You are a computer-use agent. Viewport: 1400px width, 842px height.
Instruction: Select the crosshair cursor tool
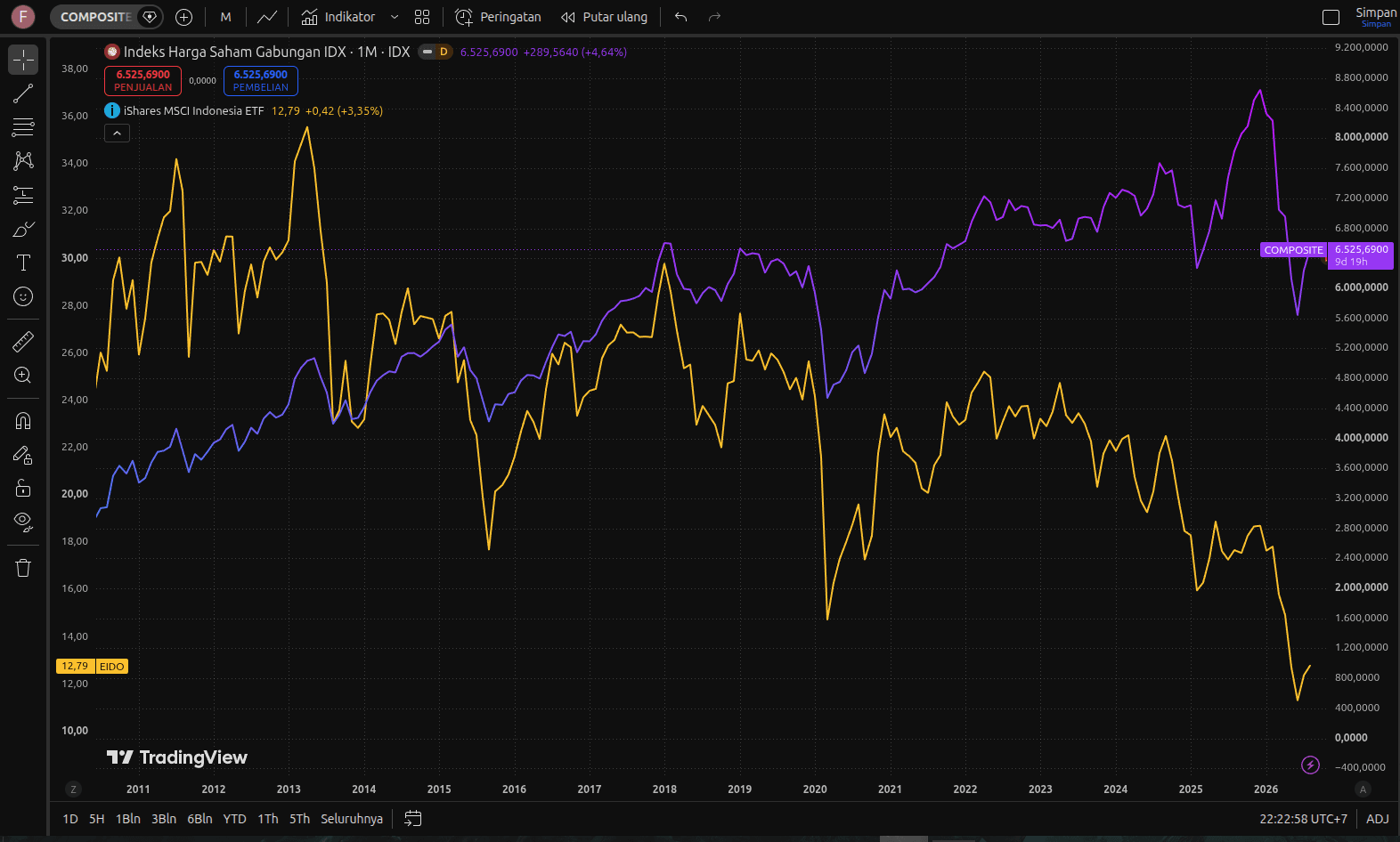[x=23, y=60]
